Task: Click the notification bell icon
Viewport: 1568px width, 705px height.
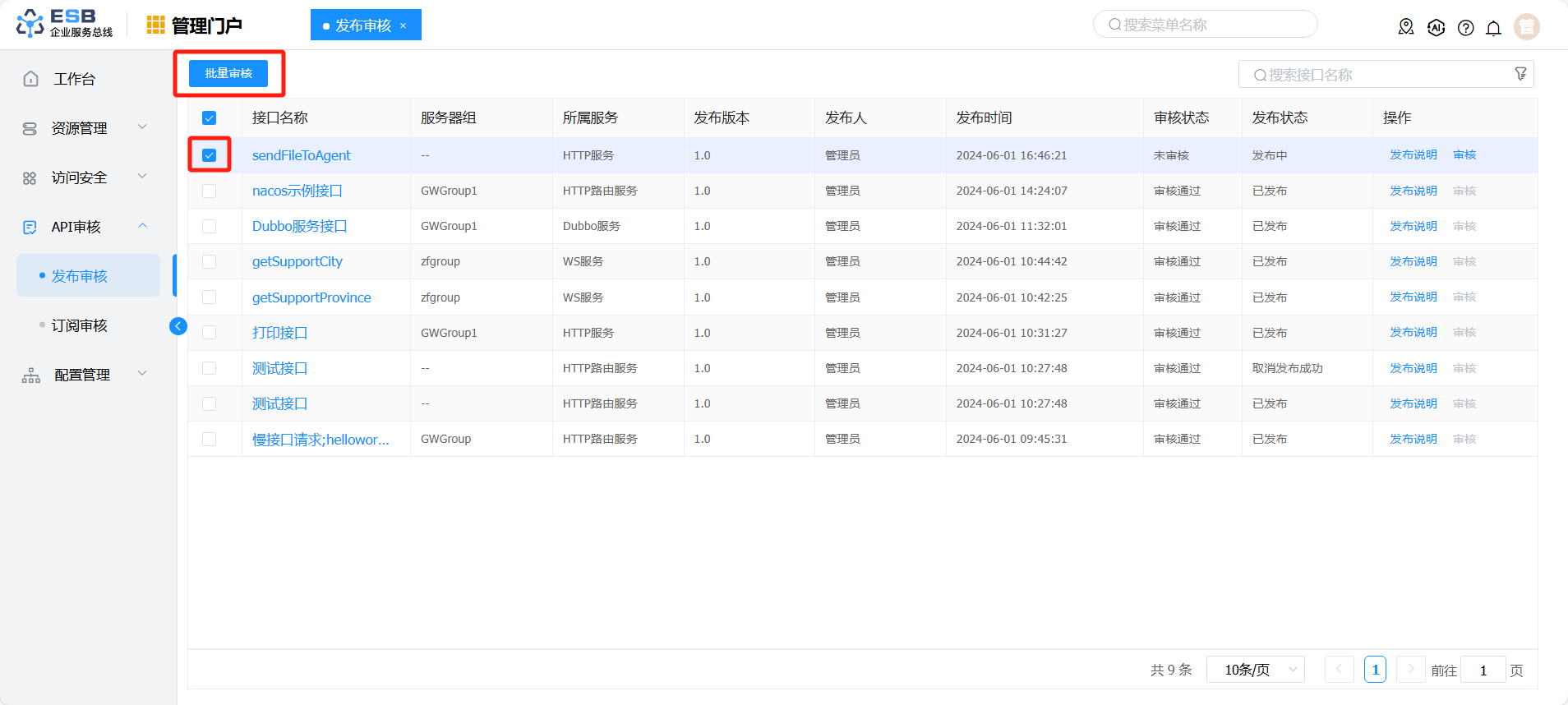Action: click(x=1493, y=28)
